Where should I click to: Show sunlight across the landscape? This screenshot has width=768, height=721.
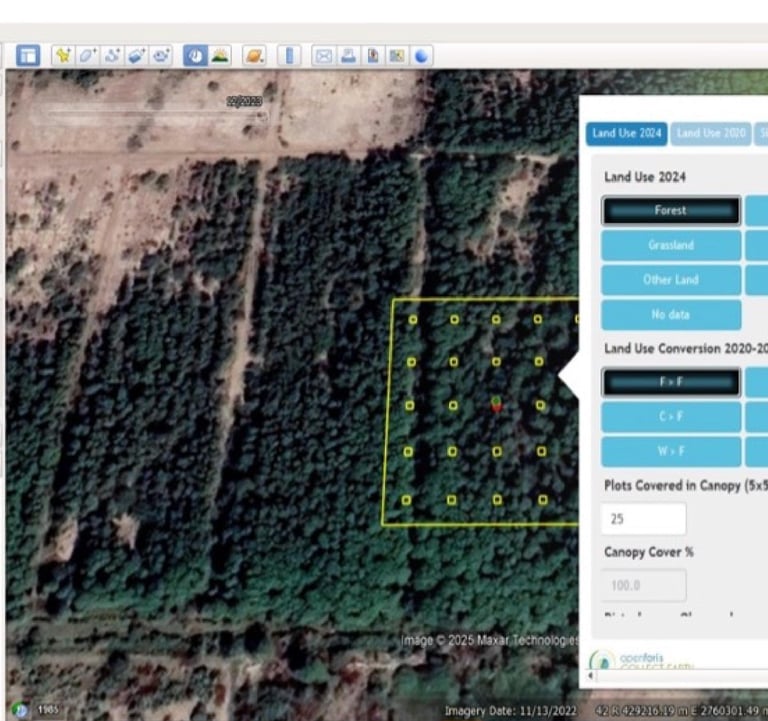[220, 55]
